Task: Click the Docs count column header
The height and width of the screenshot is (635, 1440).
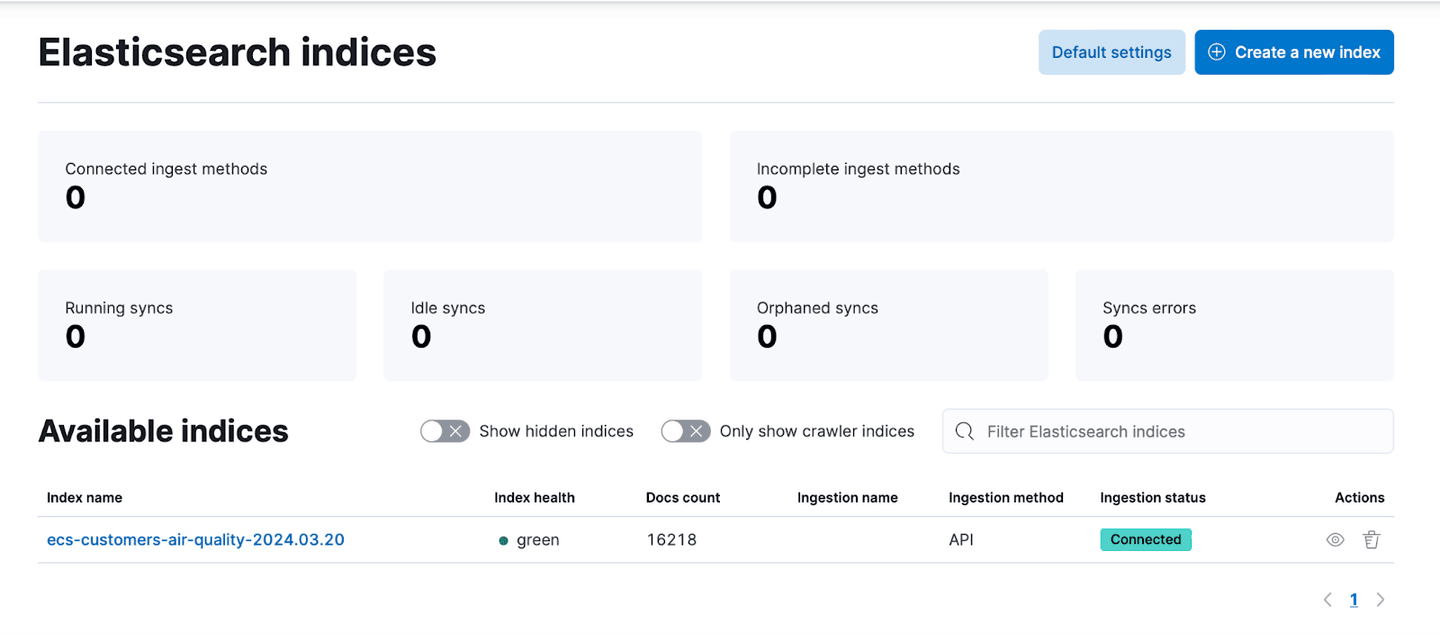Action: (x=683, y=497)
